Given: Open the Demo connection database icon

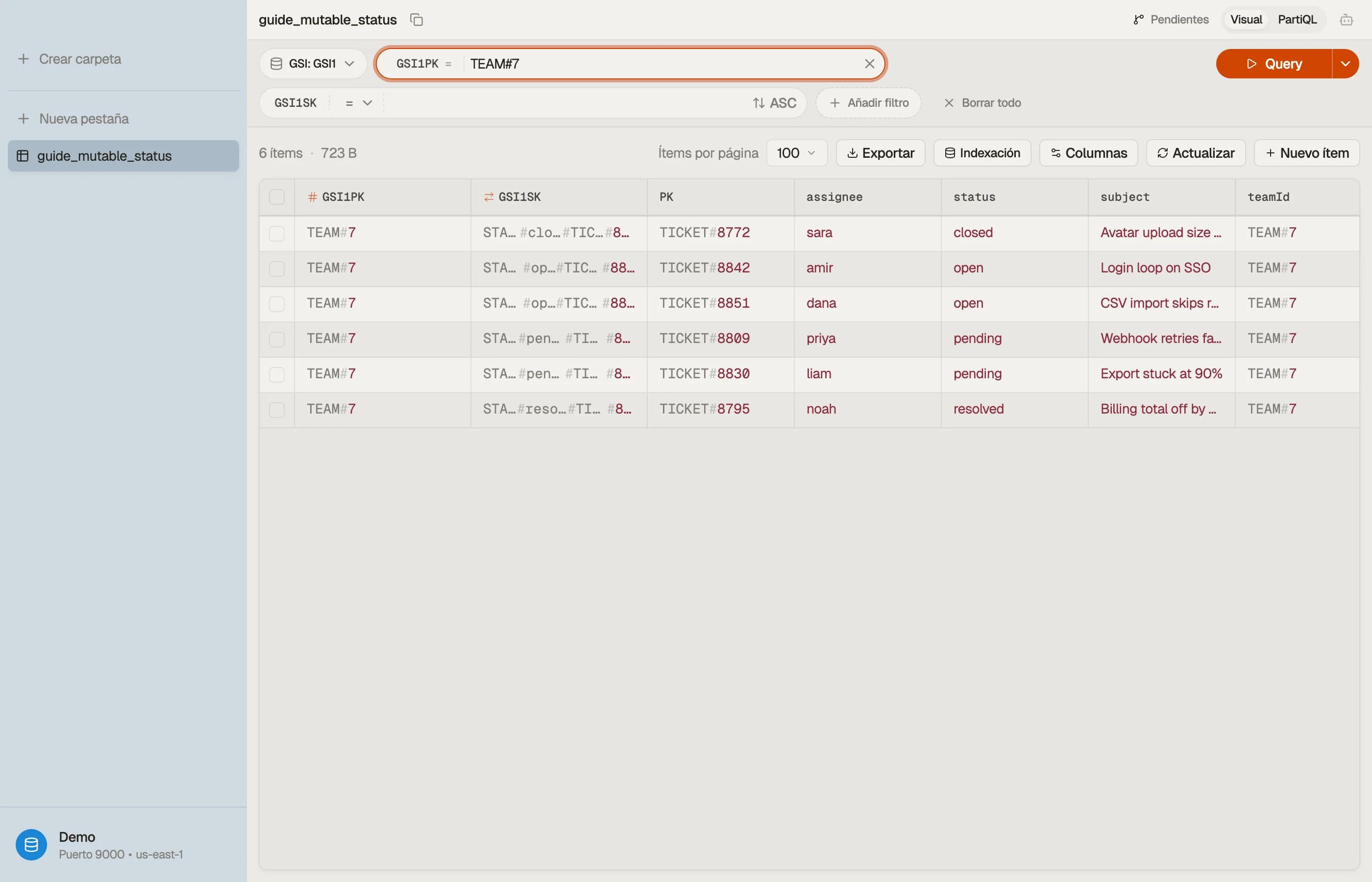Looking at the screenshot, I should [31, 845].
